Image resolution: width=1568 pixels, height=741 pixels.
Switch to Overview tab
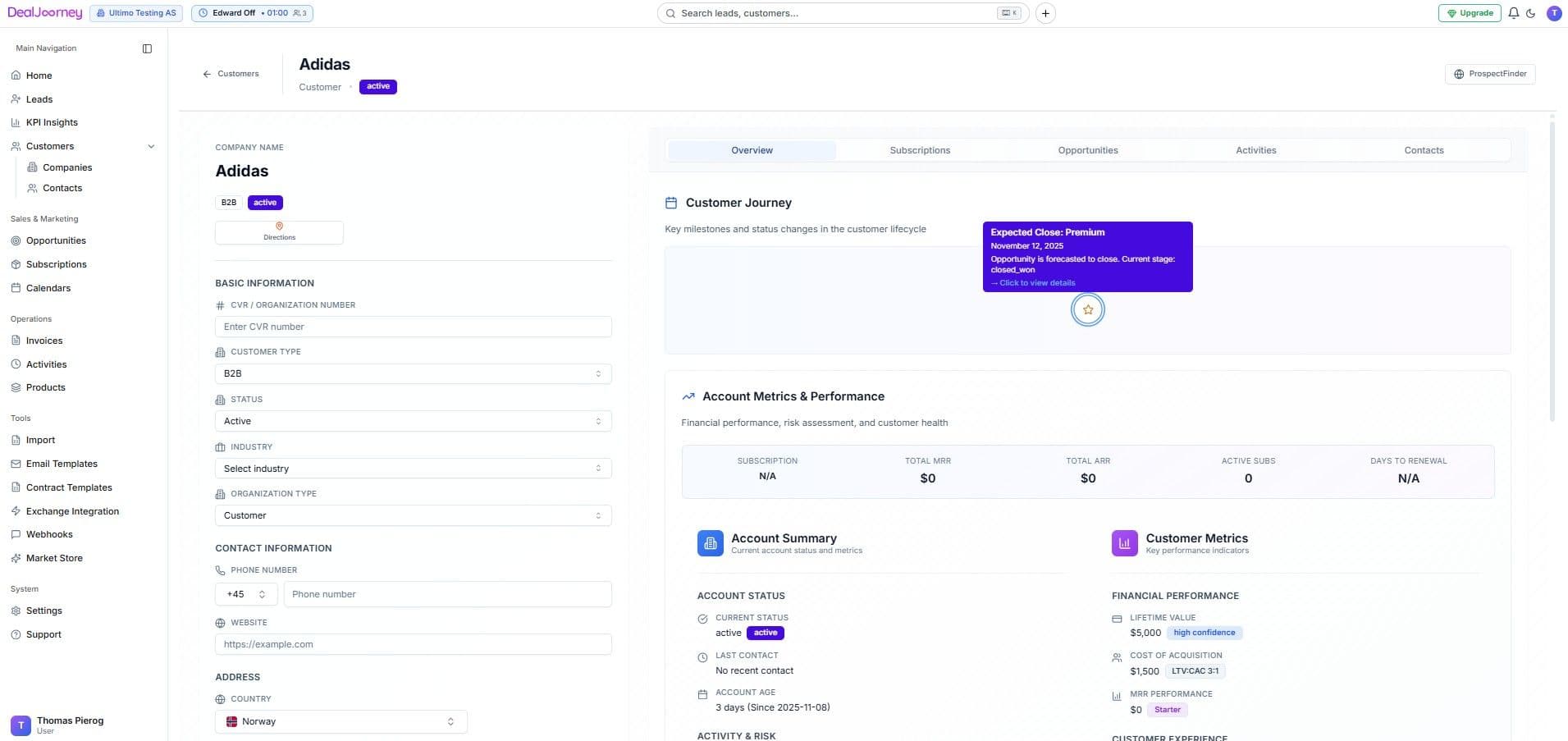[x=752, y=150]
